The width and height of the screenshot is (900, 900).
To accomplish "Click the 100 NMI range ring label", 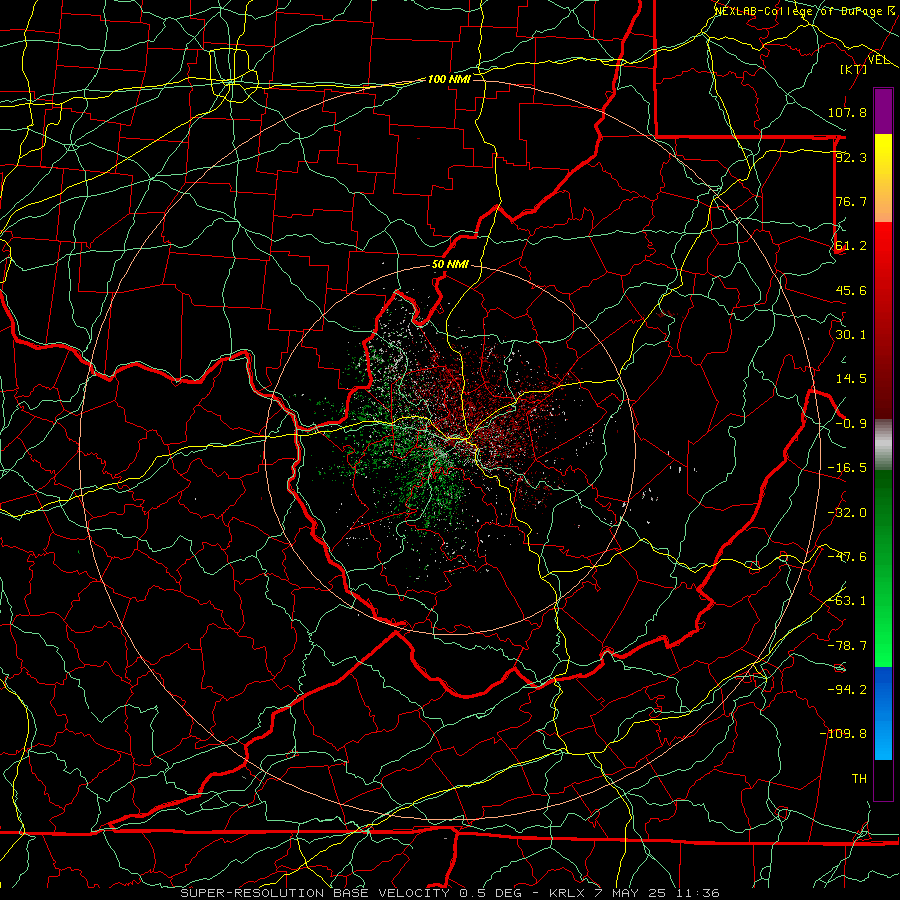I will click(x=449, y=79).
